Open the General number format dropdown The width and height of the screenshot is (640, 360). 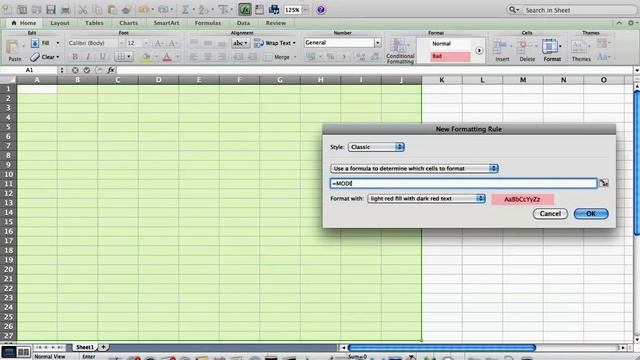378,42
